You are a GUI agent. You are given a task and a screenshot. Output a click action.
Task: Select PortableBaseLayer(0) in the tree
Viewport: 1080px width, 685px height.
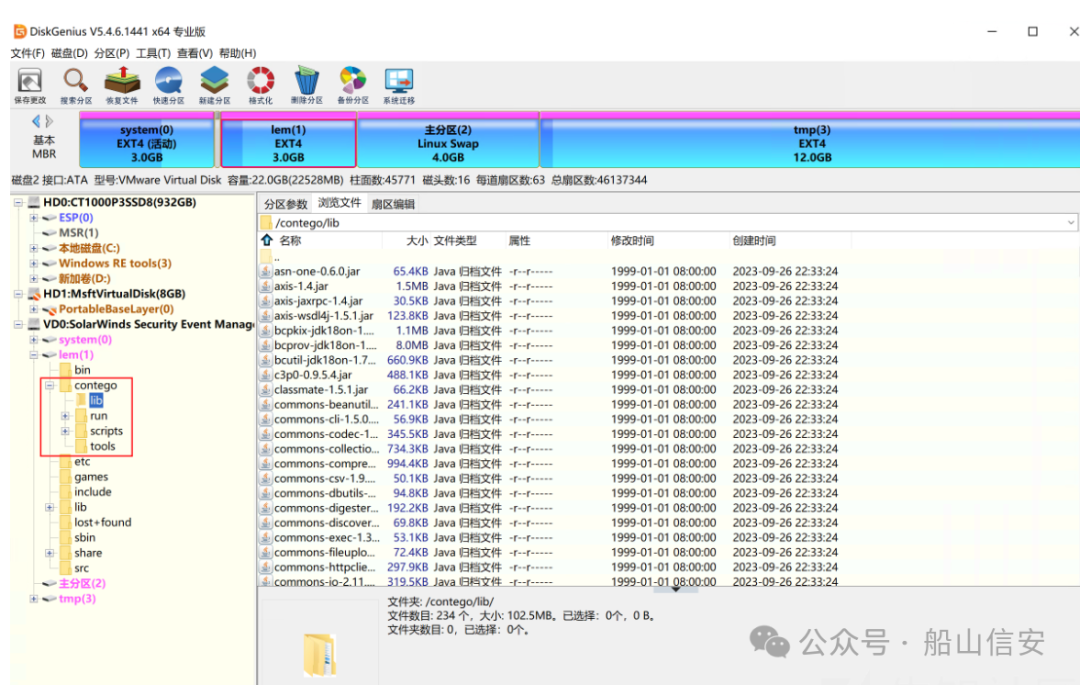coord(116,309)
